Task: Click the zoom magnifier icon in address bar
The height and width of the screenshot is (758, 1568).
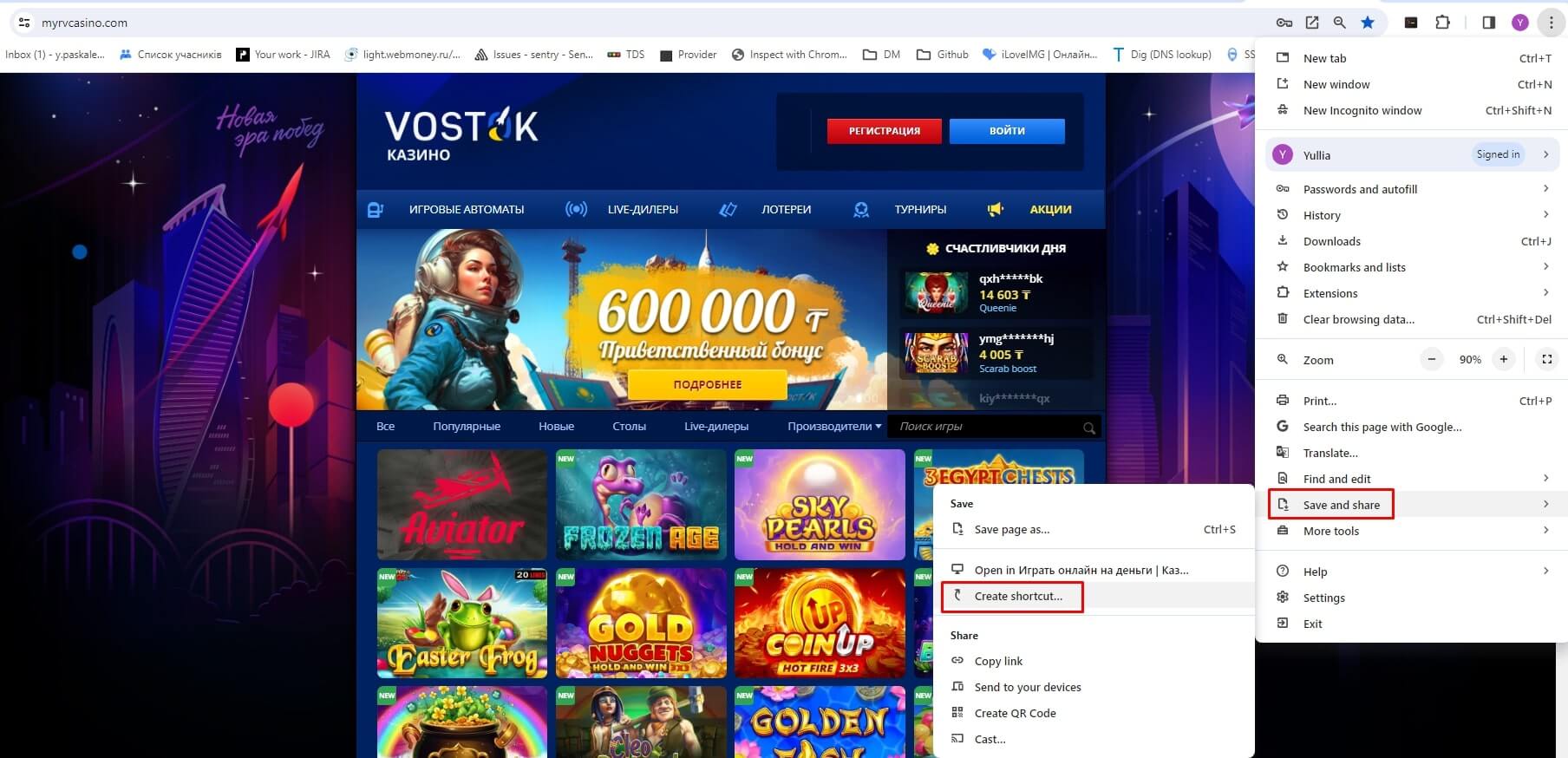Action: coord(1340,23)
